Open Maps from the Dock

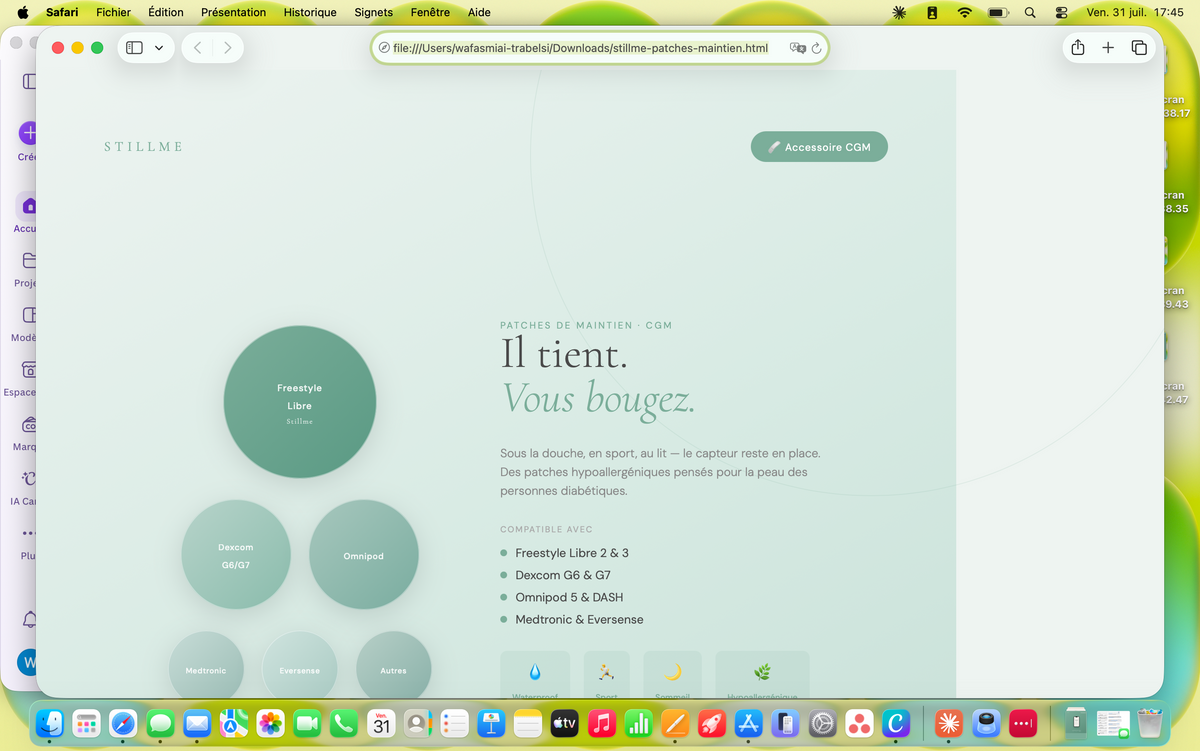tap(234, 723)
